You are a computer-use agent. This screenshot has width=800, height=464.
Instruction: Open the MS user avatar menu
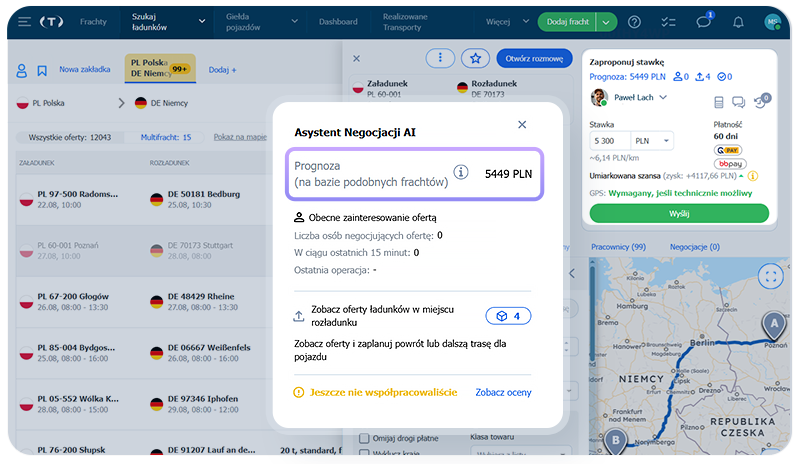[x=772, y=22]
